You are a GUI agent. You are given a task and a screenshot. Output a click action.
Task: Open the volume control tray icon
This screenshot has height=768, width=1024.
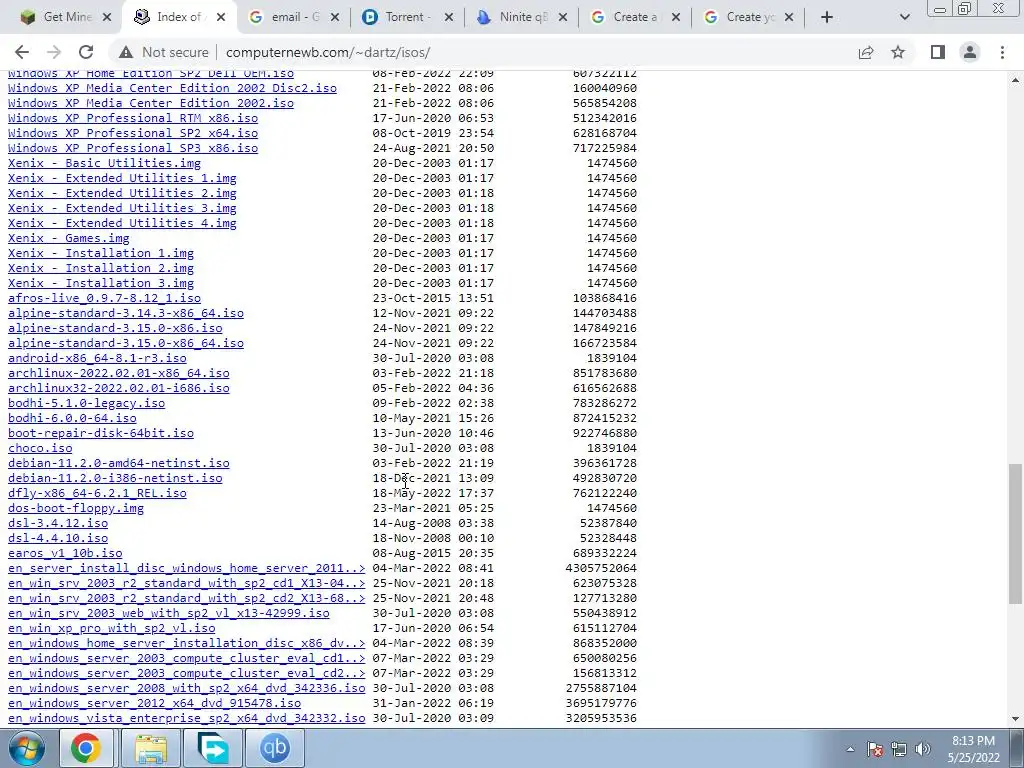923,749
